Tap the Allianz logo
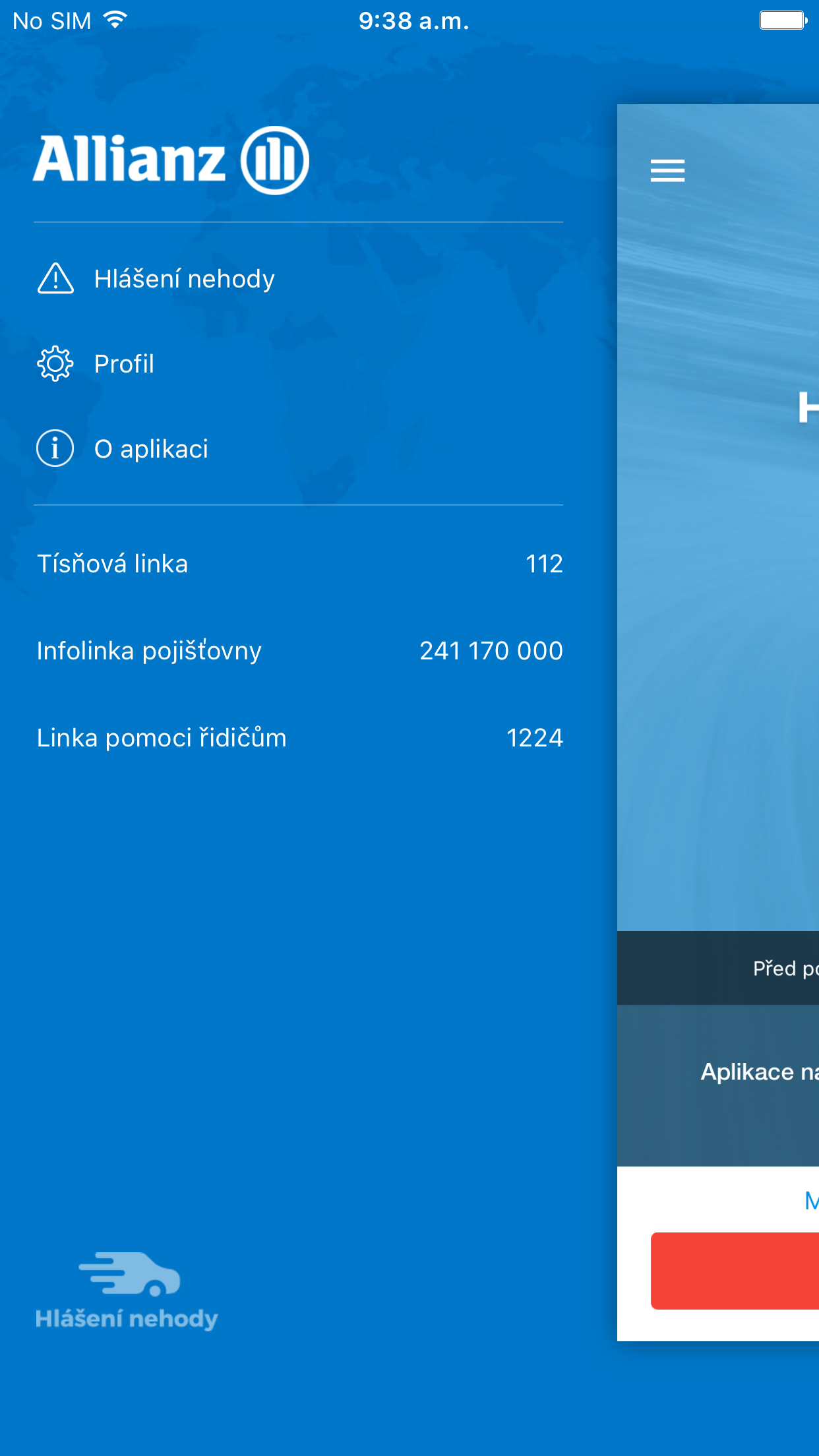This screenshot has width=819, height=1456. click(x=171, y=160)
